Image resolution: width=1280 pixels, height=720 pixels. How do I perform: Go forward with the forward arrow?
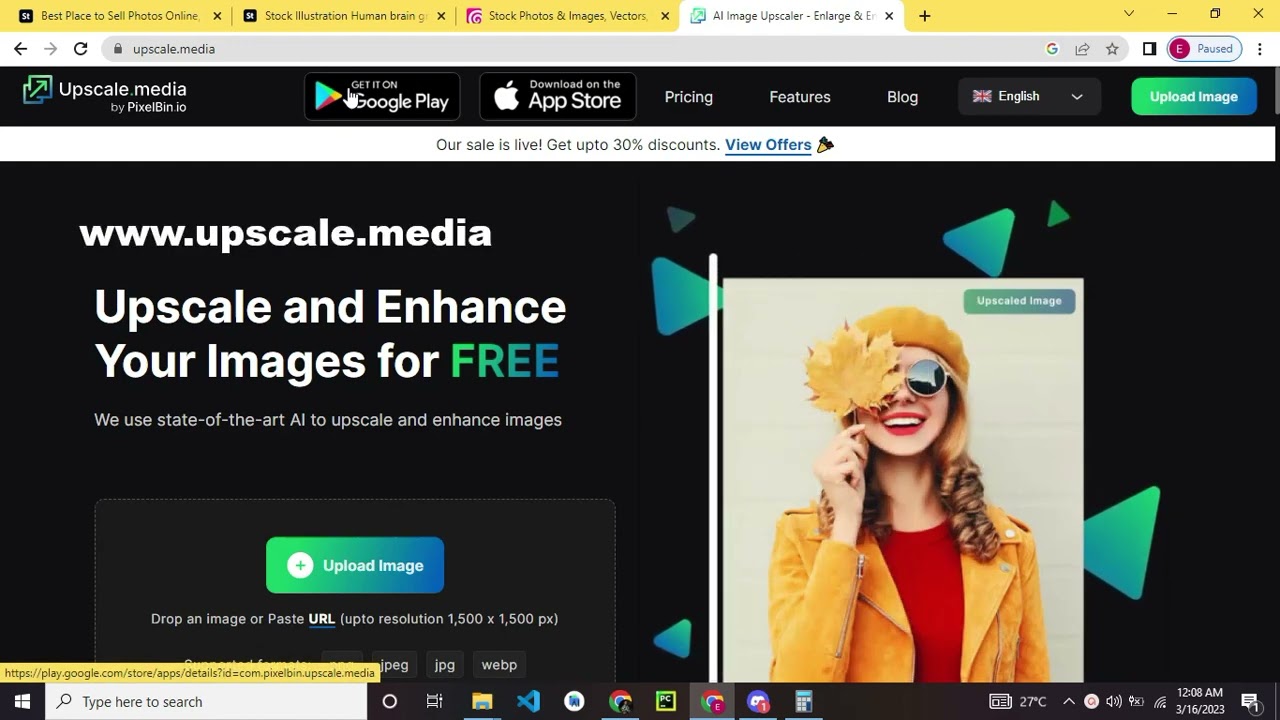click(x=50, y=49)
